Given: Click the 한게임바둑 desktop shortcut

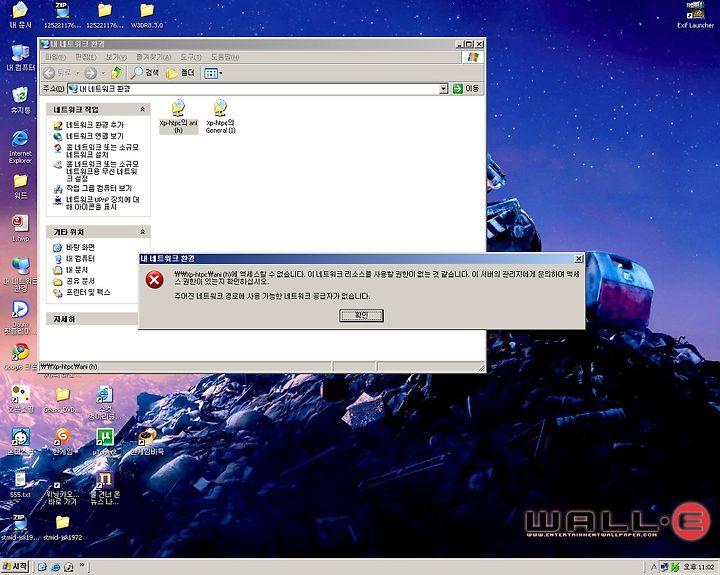Looking at the screenshot, I should (x=147, y=441).
